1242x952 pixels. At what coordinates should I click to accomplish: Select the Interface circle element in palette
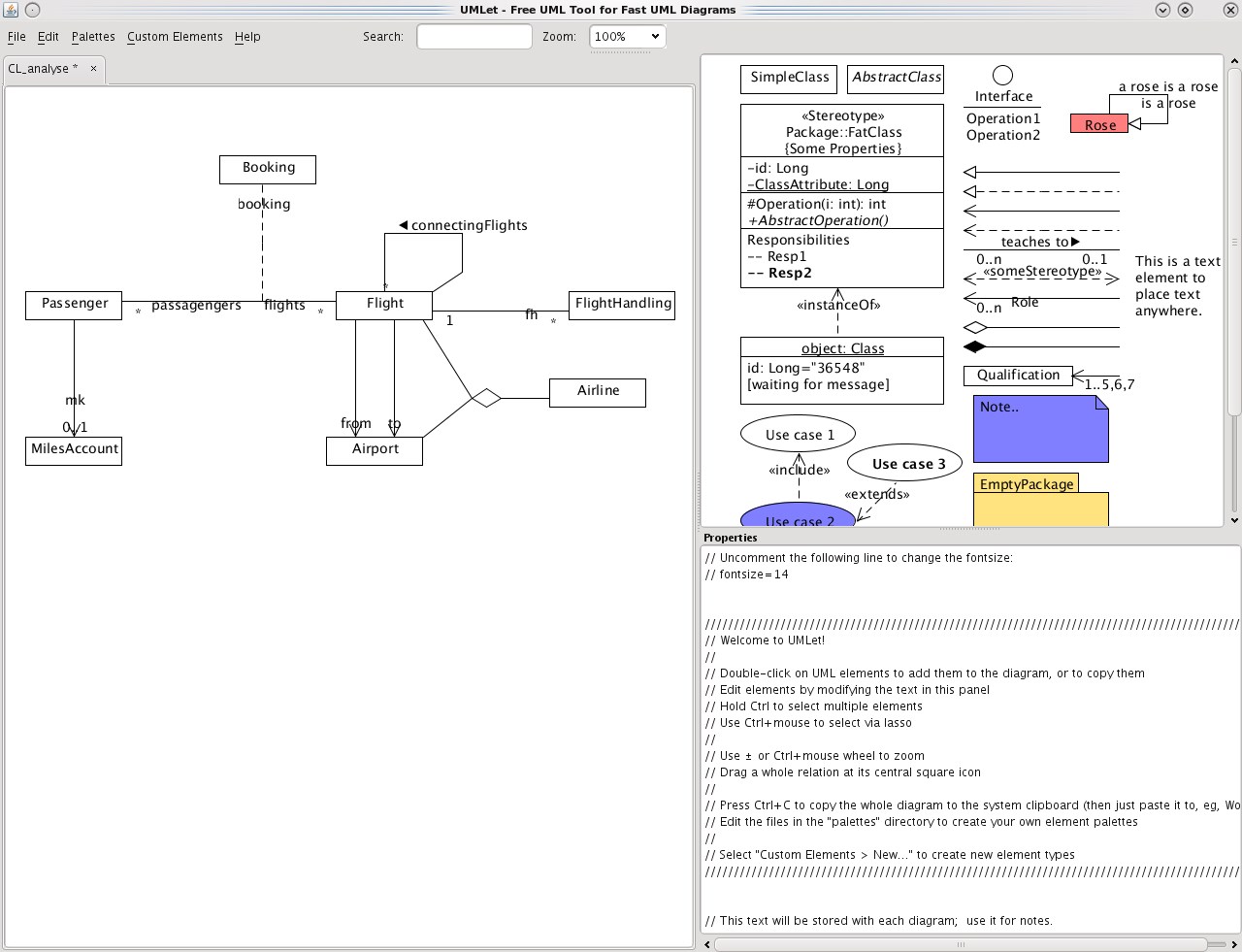point(1002,76)
